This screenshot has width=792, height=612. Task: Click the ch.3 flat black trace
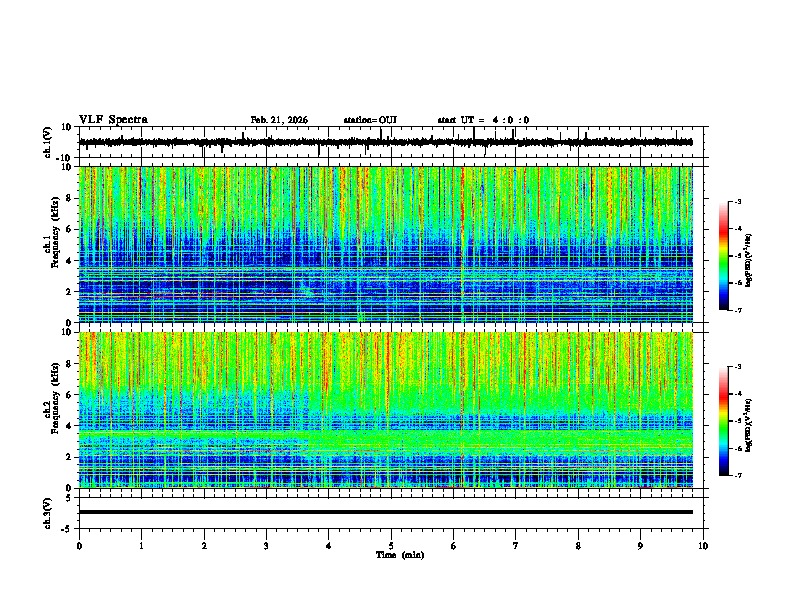click(386, 512)
